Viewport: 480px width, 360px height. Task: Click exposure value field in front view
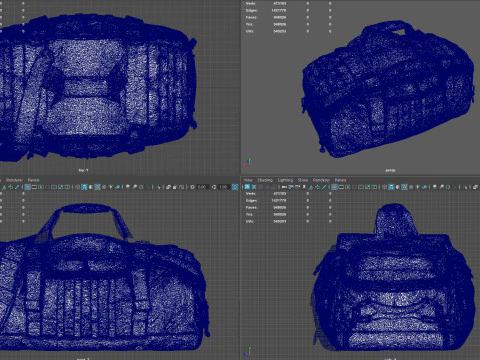(x=202, y=187)
